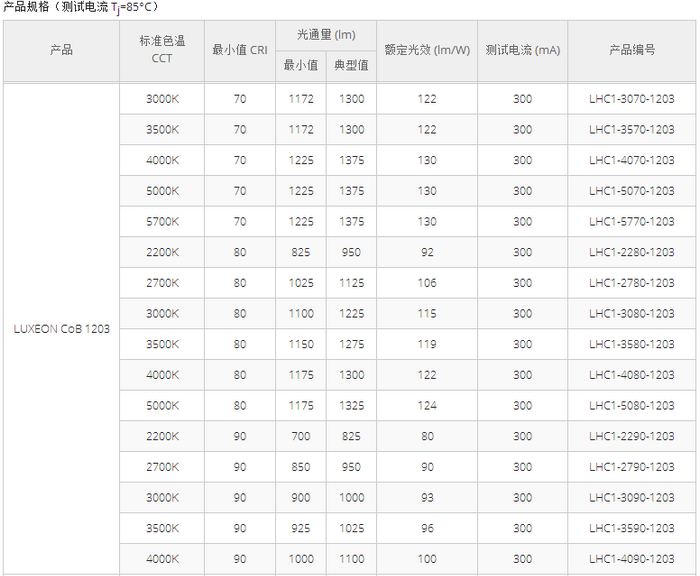Click typical flux 1225 in LHC1-3080-1203 row
The width and height of the screenshot is (700, 576).
(351, 313)
